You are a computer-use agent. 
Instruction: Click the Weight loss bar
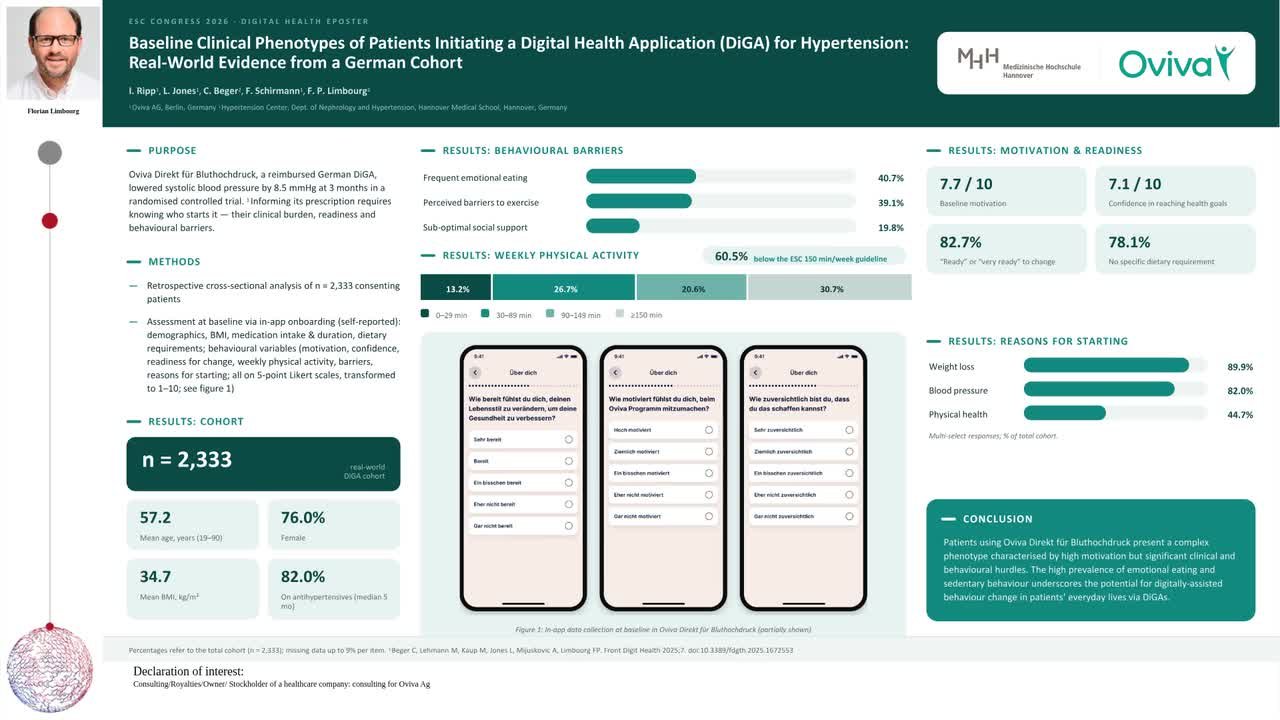[1107, 366]
